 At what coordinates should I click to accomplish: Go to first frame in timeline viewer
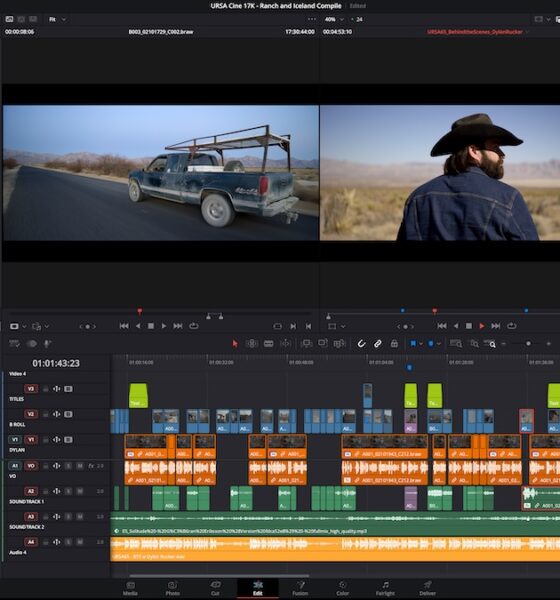[x=442, y=326]
